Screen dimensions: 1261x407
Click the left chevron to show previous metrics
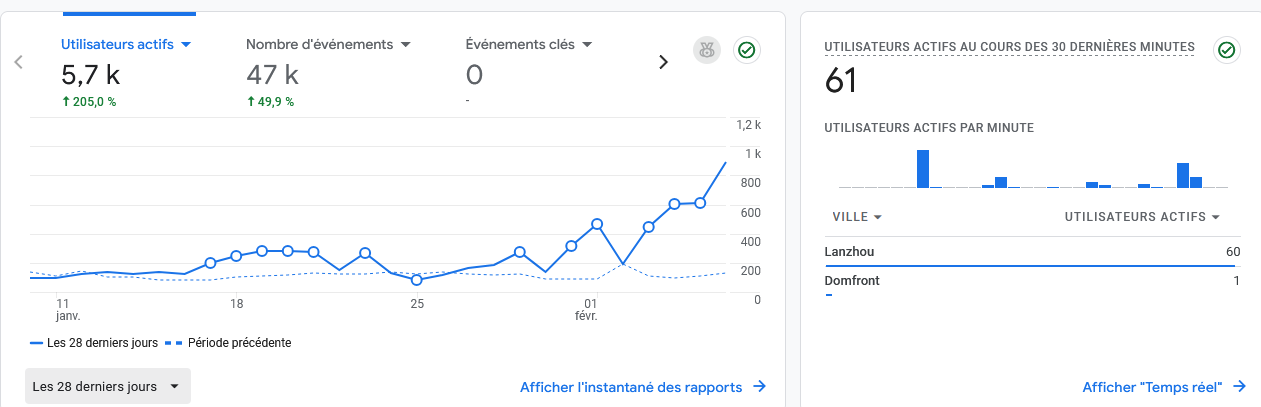(18, 62)
